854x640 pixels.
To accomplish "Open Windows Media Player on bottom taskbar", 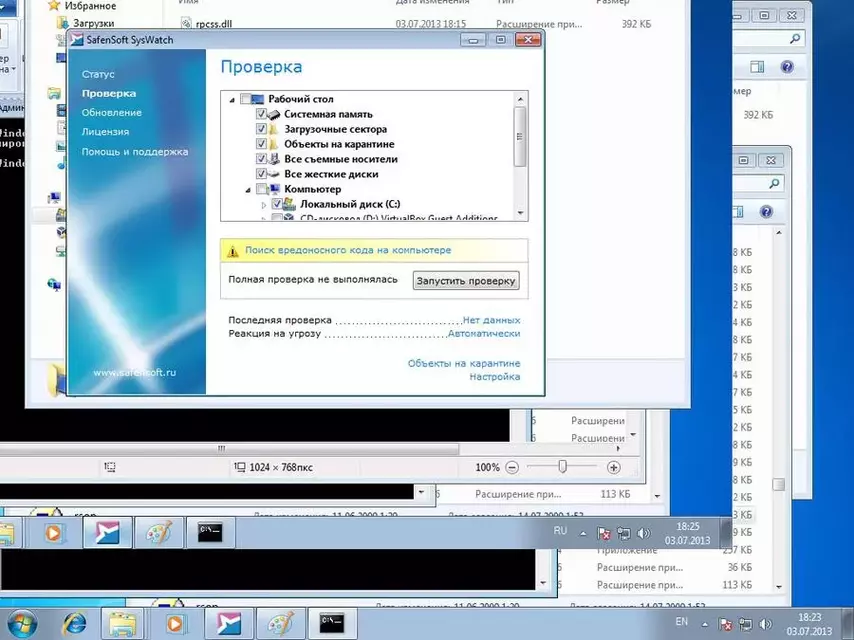I will [174, 624].
